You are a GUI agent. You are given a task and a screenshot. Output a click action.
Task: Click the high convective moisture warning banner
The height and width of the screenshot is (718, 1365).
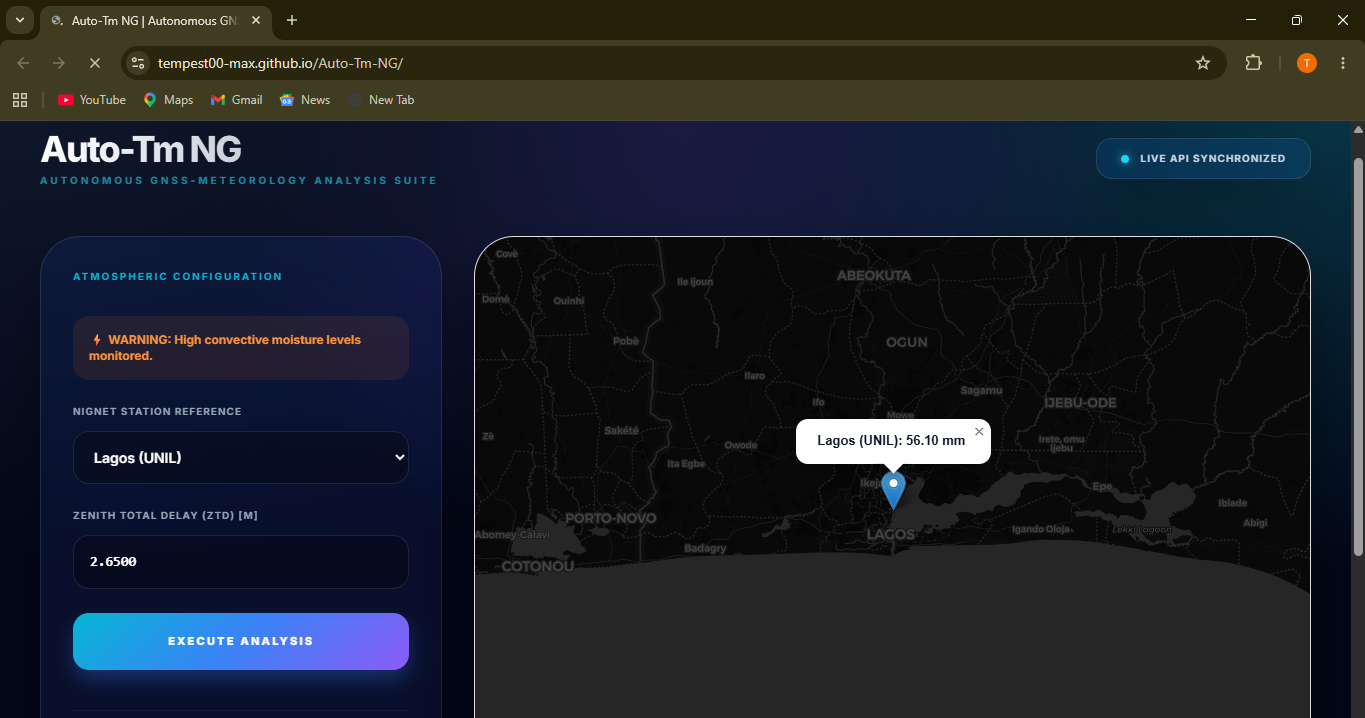pos(241,348)
